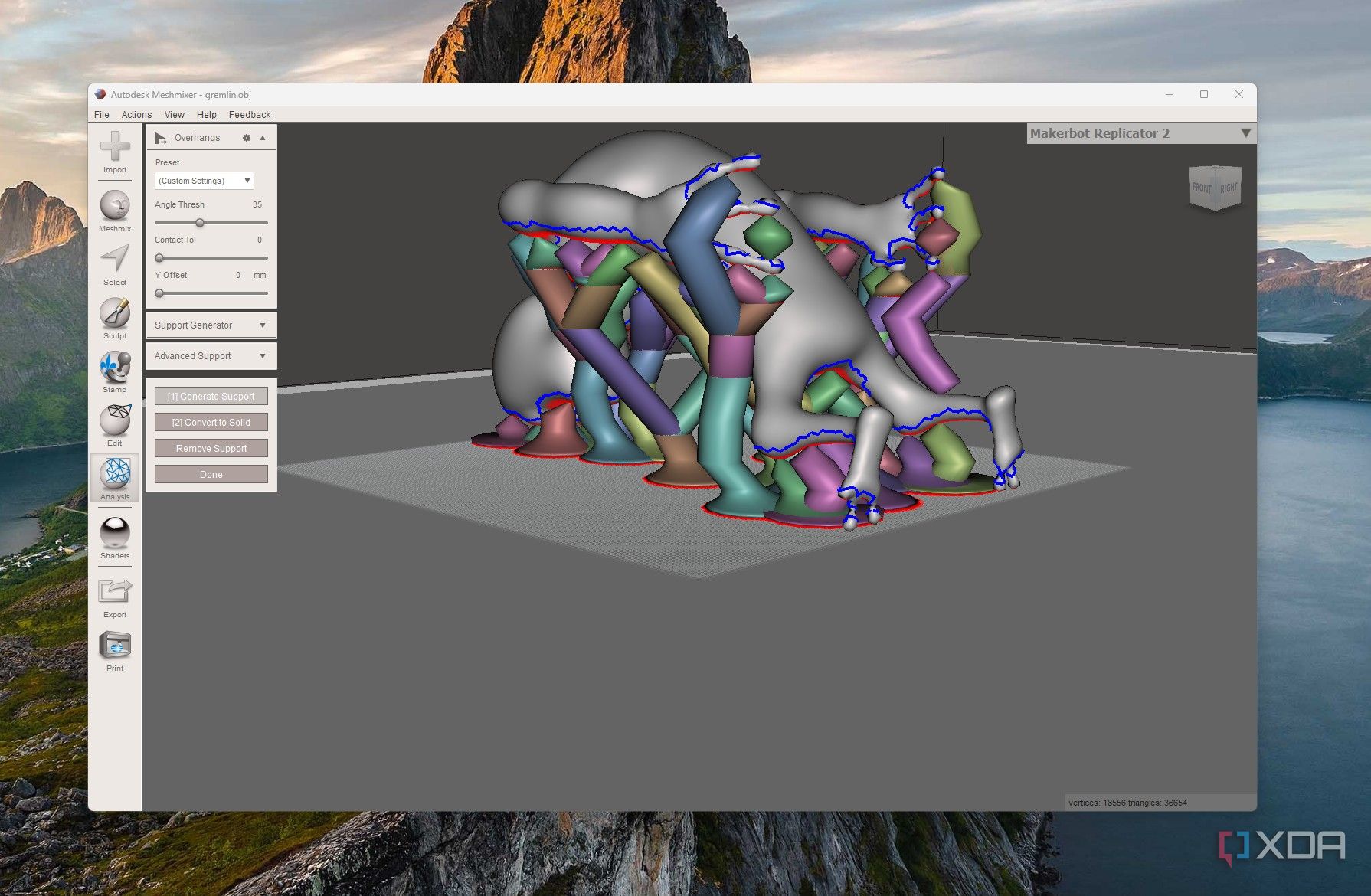Open Overhangs settings gear
The width and height of the screenshot is (1371, 896).
[247, 138]
